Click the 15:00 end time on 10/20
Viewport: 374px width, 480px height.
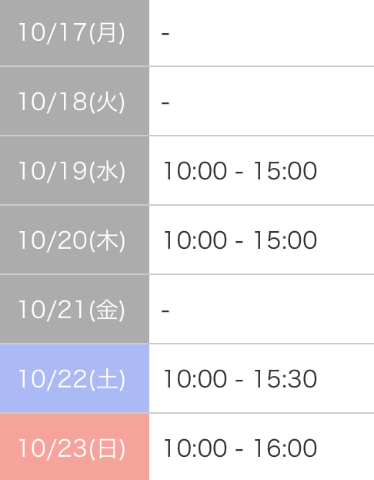tap(285, 240)
